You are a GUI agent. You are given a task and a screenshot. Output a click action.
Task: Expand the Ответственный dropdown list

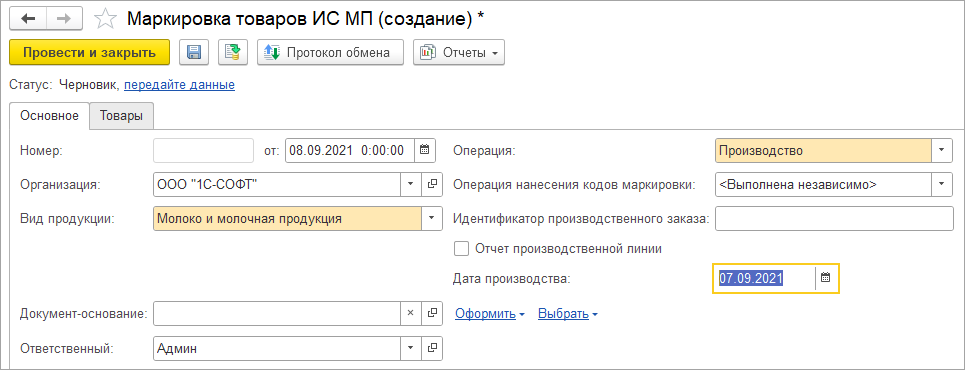pos(411,348)
